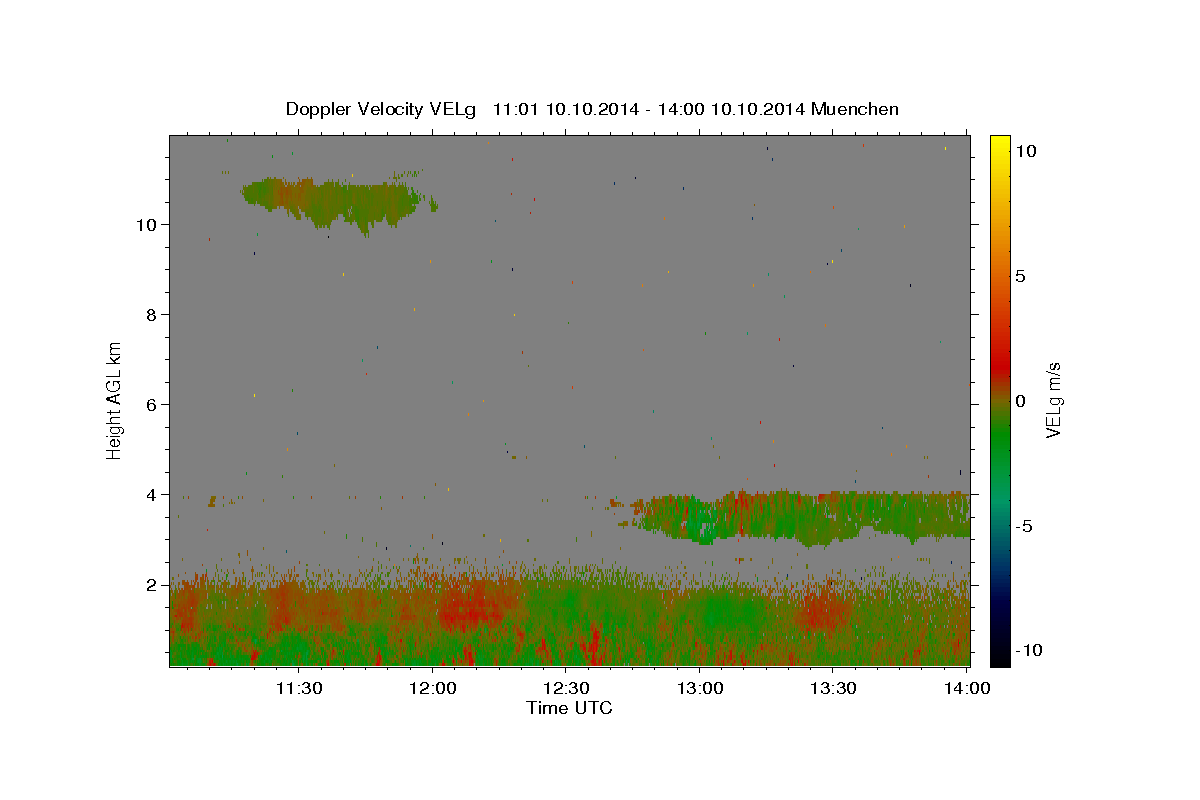This screenshot has width=1200, height=800.
Task: Click the red boundary-layer patch near 13:30
Action: (x=825, y=610)
